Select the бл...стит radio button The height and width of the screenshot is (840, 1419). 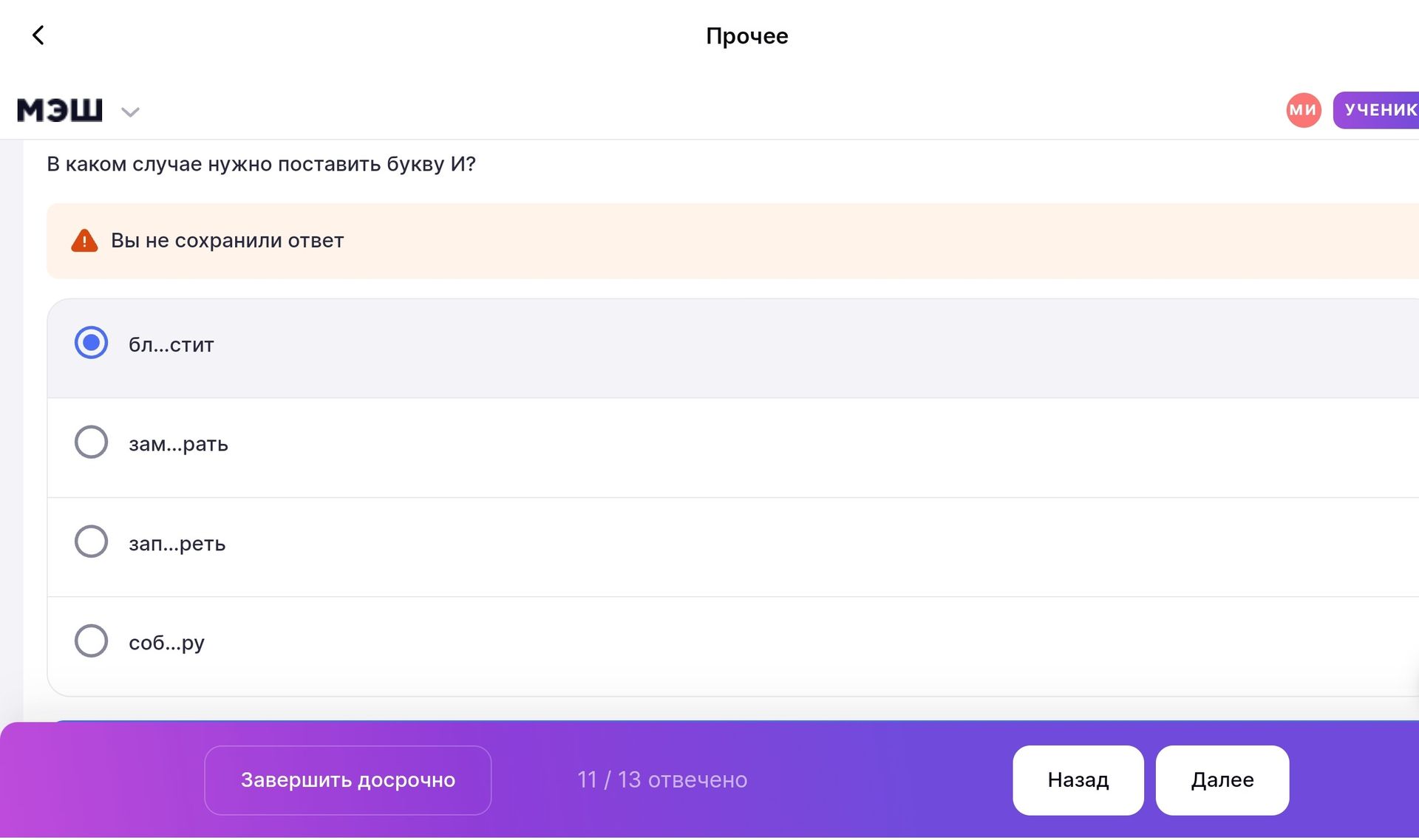pos(92,343)
